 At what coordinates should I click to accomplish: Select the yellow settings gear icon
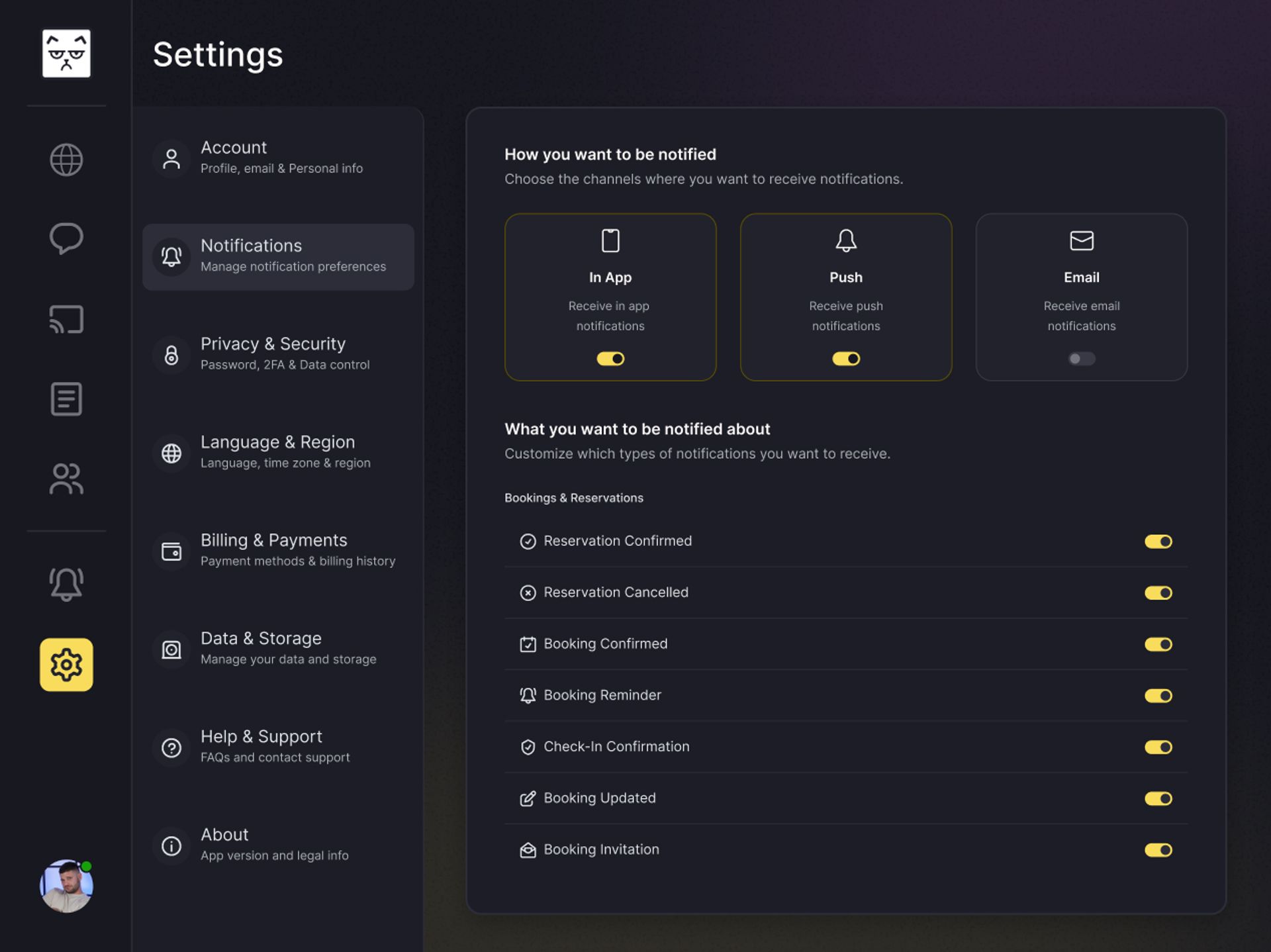click(x=66, y=665)
